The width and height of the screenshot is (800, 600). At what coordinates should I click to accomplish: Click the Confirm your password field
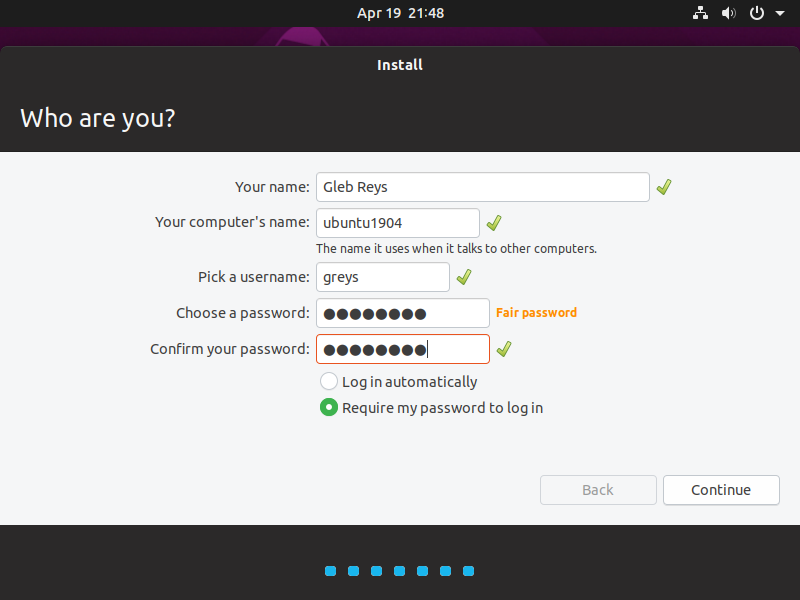coord(402,349)
